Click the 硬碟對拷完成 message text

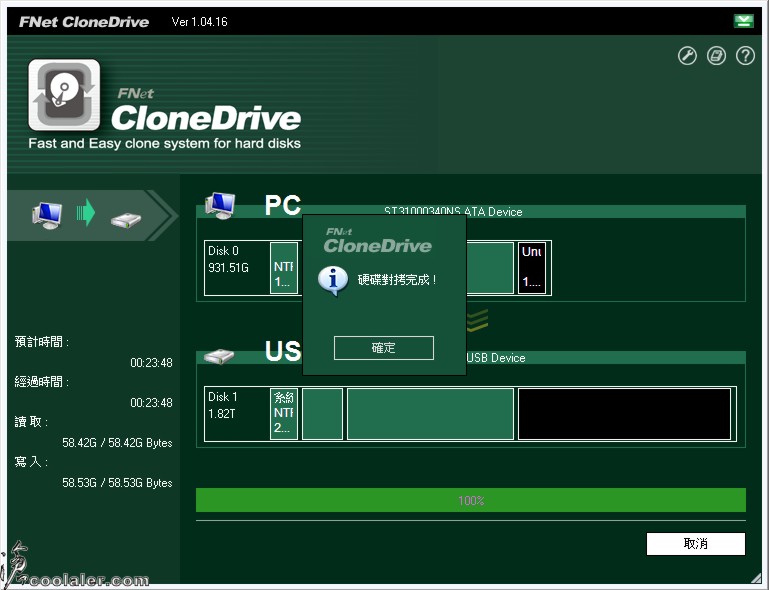397,280
